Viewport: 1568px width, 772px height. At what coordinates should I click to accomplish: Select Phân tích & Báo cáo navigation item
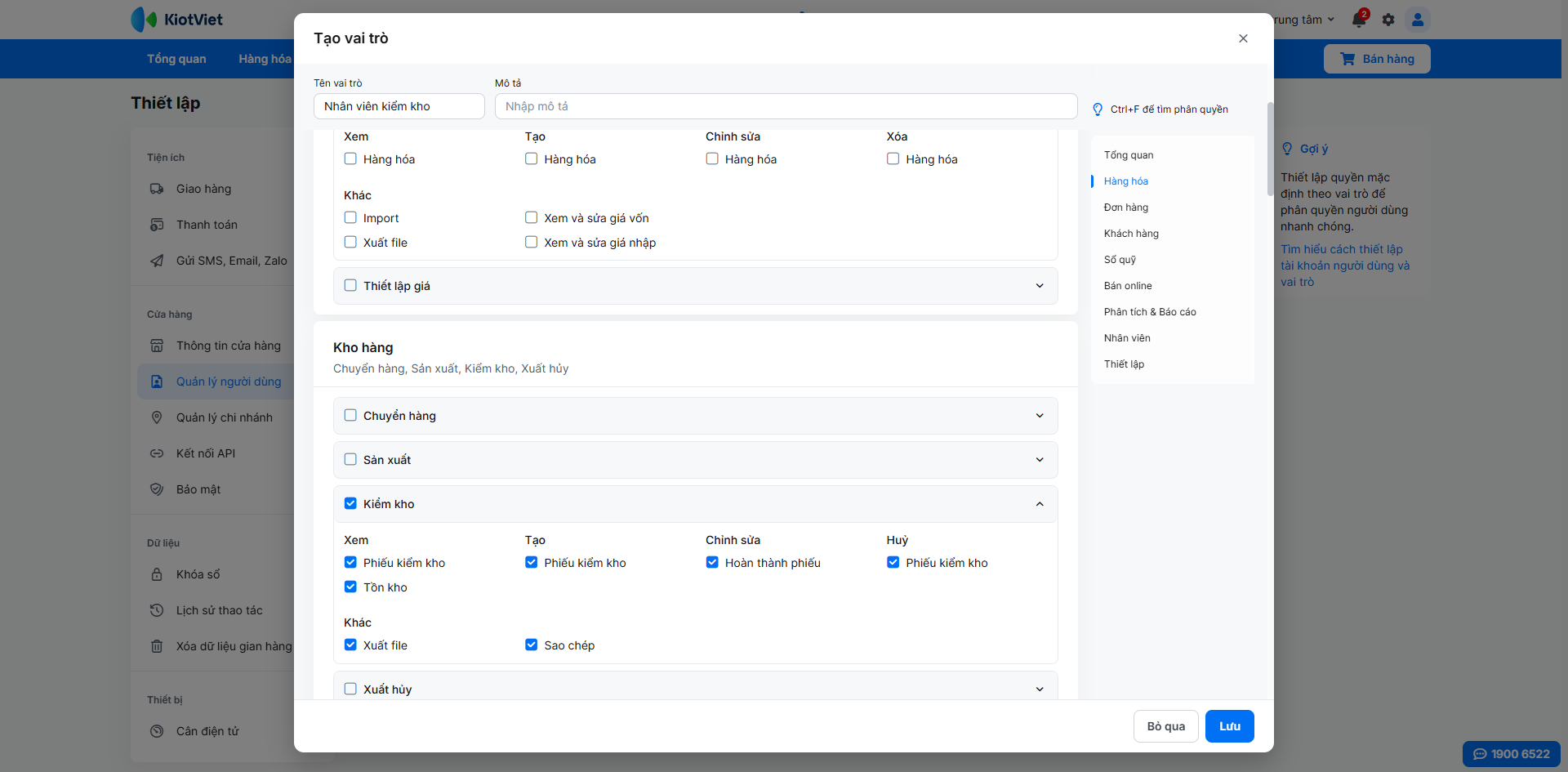(x=1150, y=312)
